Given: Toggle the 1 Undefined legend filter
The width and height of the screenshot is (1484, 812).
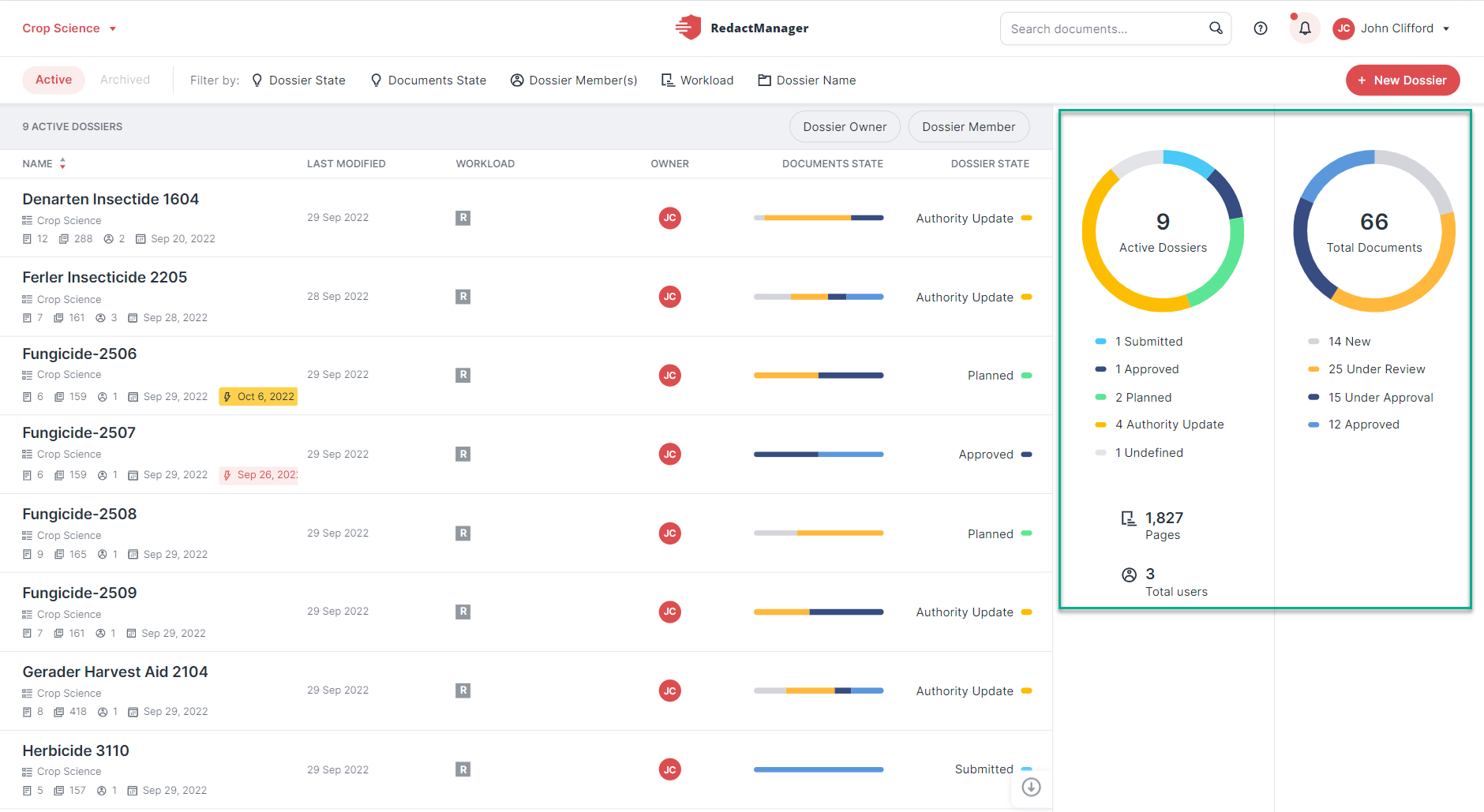Looking at the screenshot, I should 1139,453.
